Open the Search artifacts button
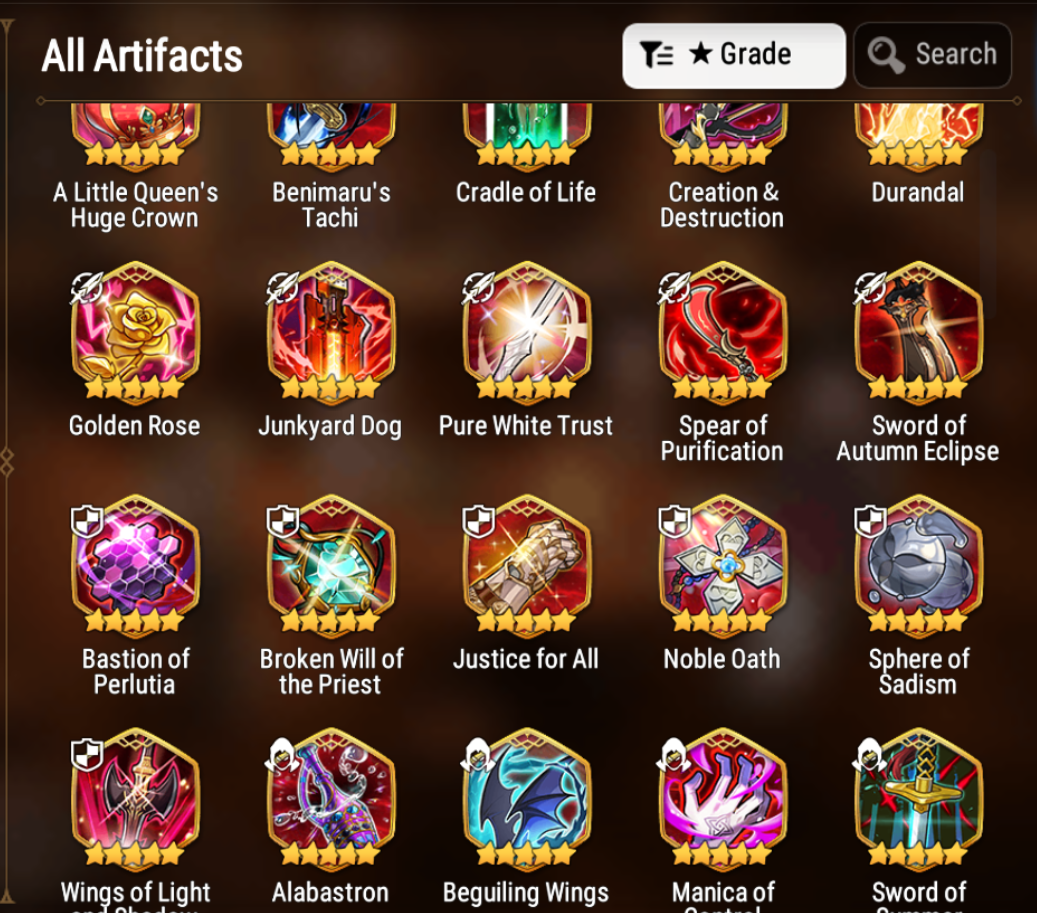The width and height of the screenshot is (1037, 913). pyautogui.click(x=933, y=56)
